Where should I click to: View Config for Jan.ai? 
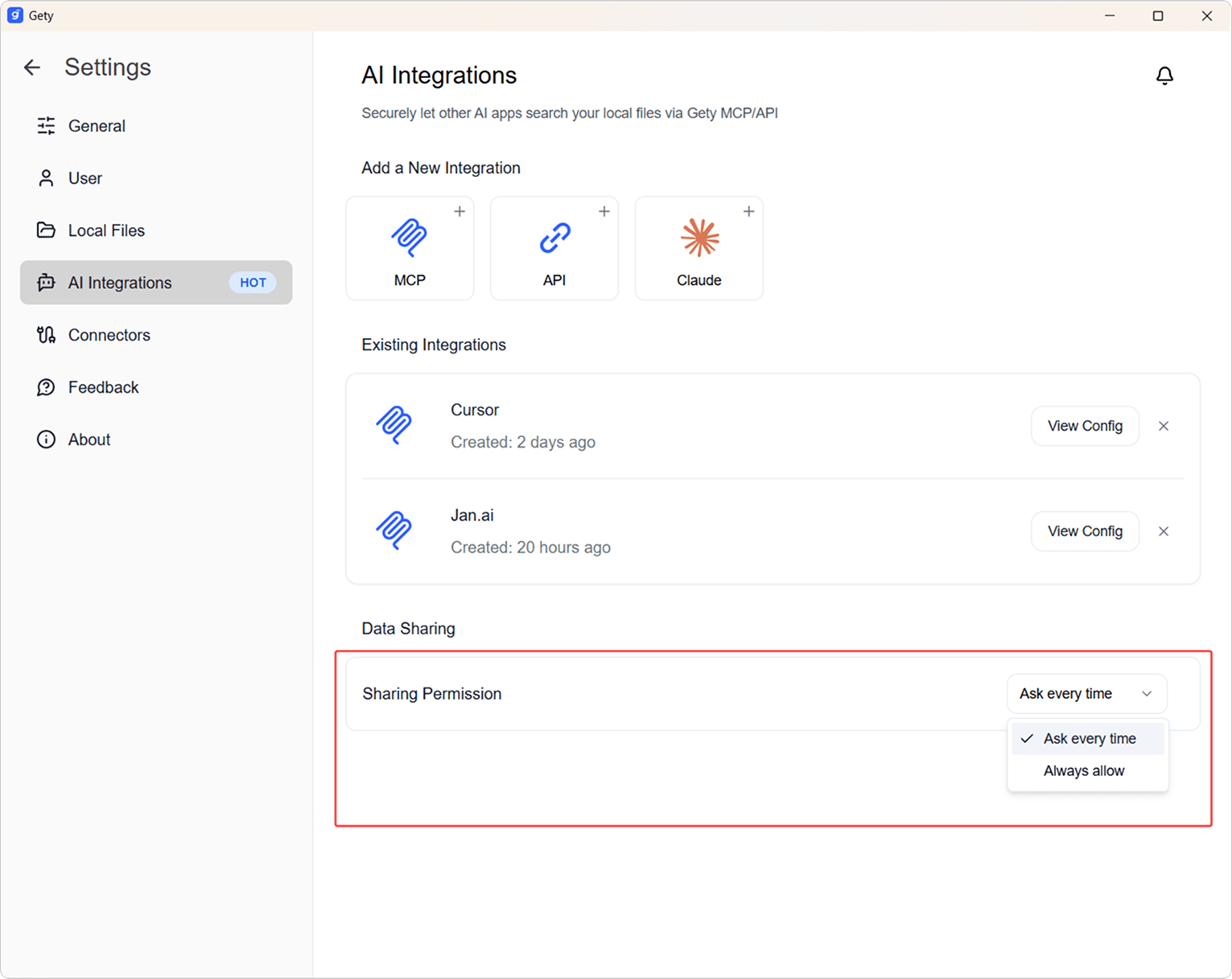[x=1084, y=531]
